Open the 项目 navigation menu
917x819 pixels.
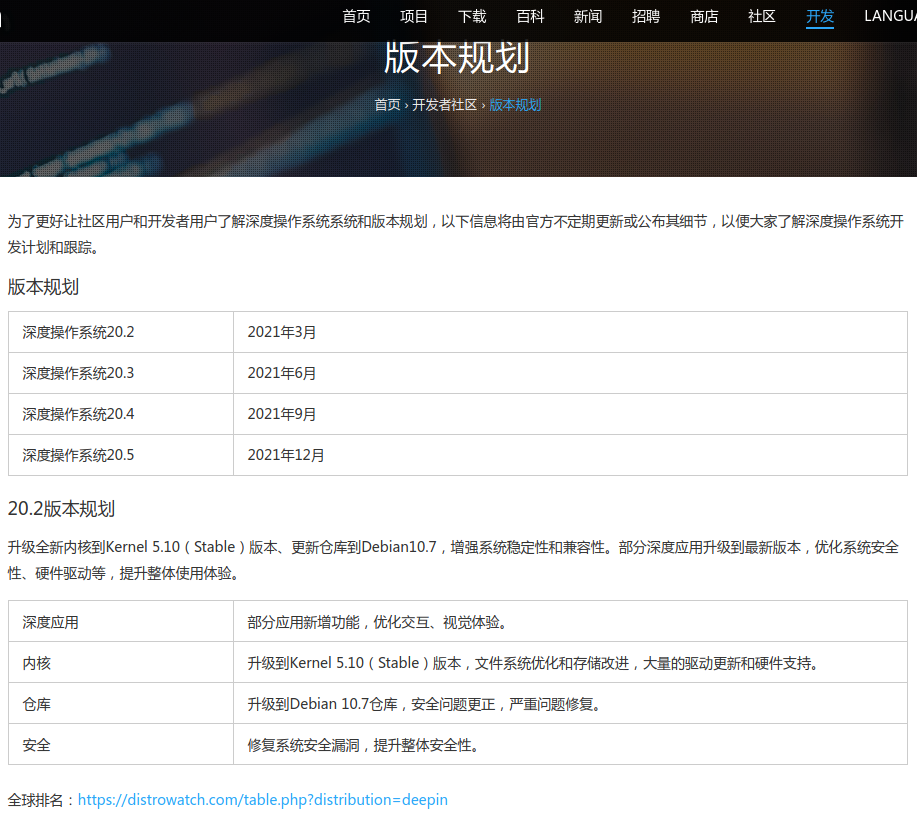(x=414, y=16)
